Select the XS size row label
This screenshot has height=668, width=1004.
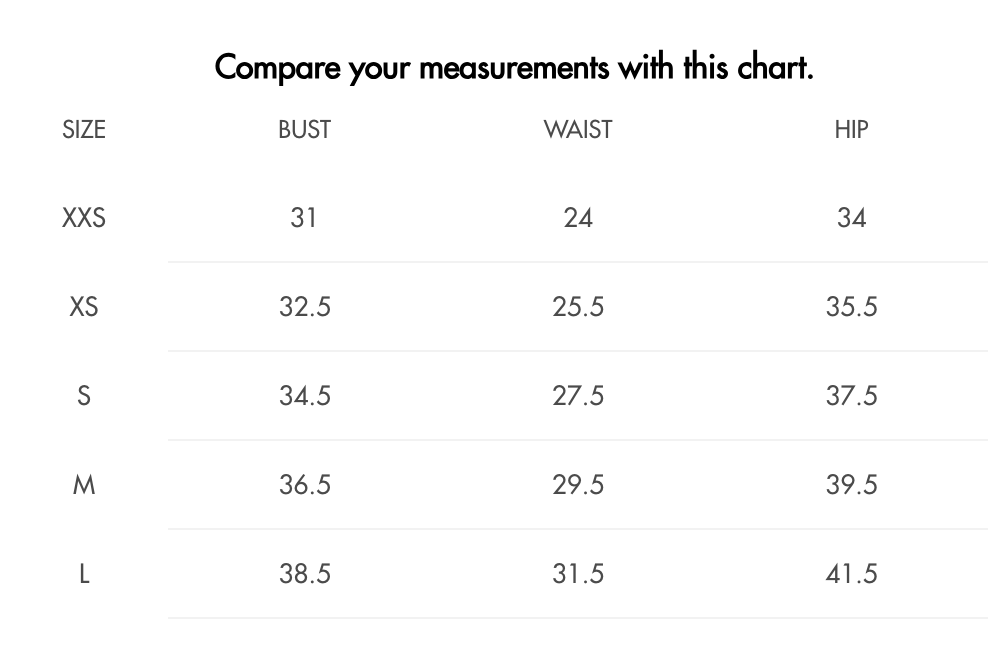point(84,307)
